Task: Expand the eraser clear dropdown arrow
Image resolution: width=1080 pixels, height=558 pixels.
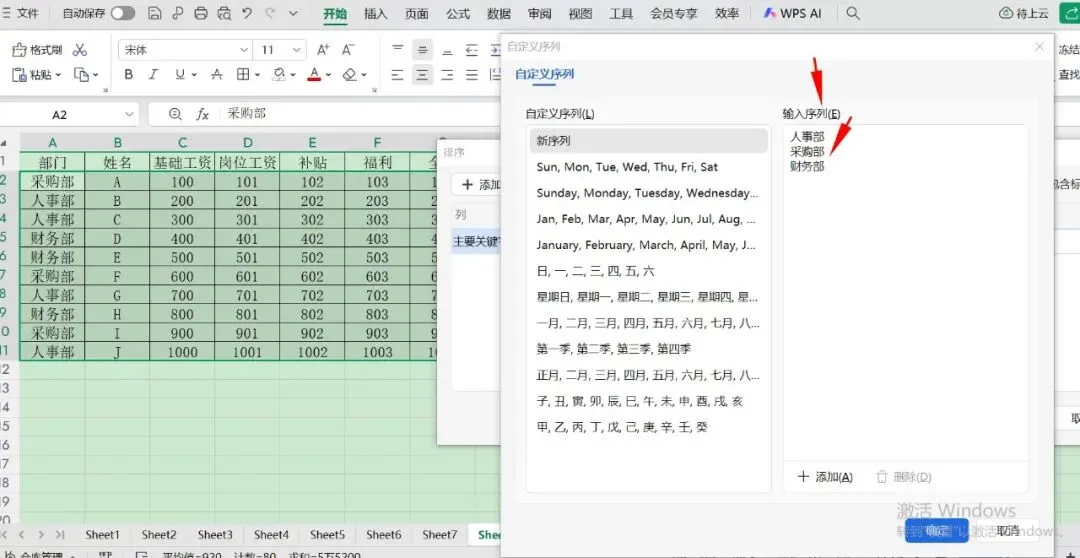Action: [x=364, y=74]
